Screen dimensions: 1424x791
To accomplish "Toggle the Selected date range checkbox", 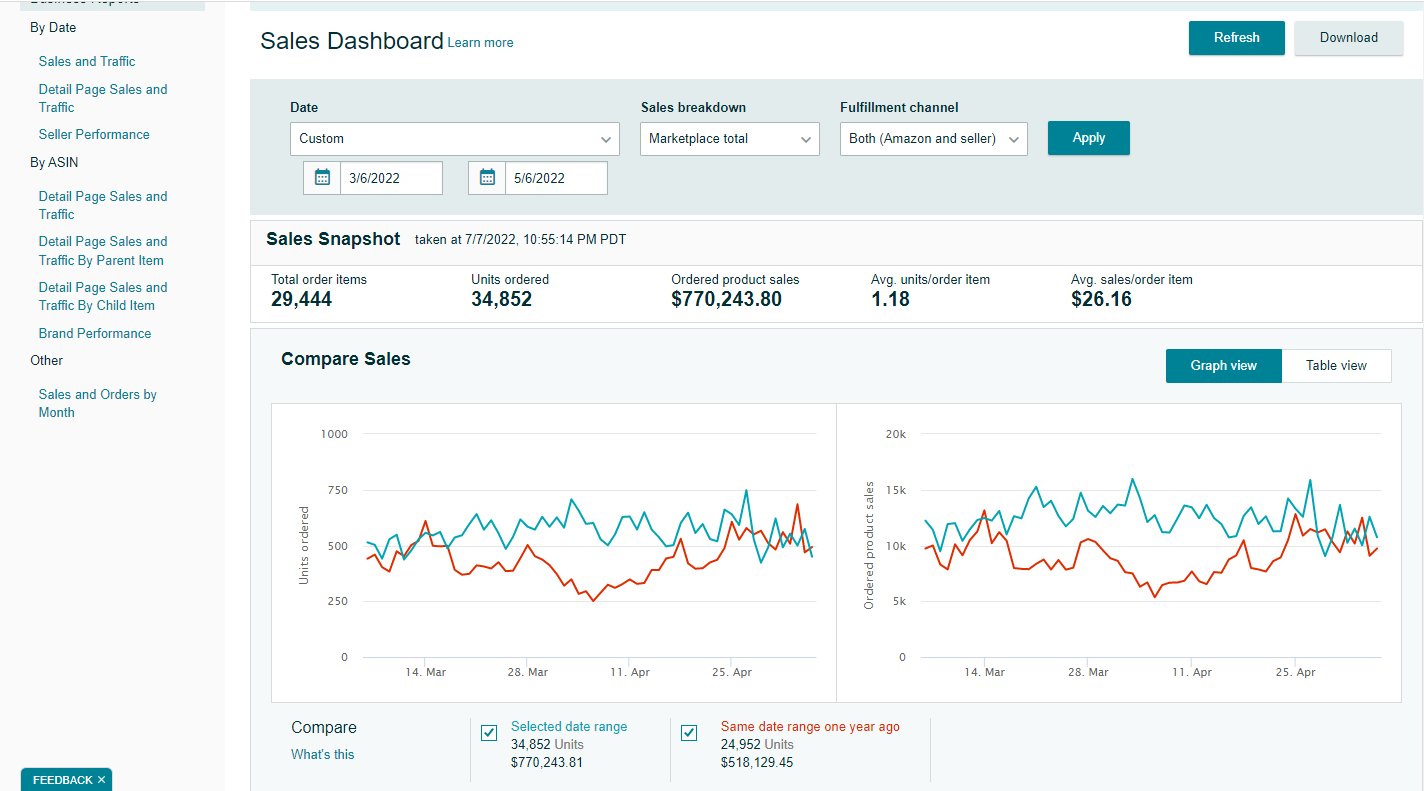I will coord(489,733).
